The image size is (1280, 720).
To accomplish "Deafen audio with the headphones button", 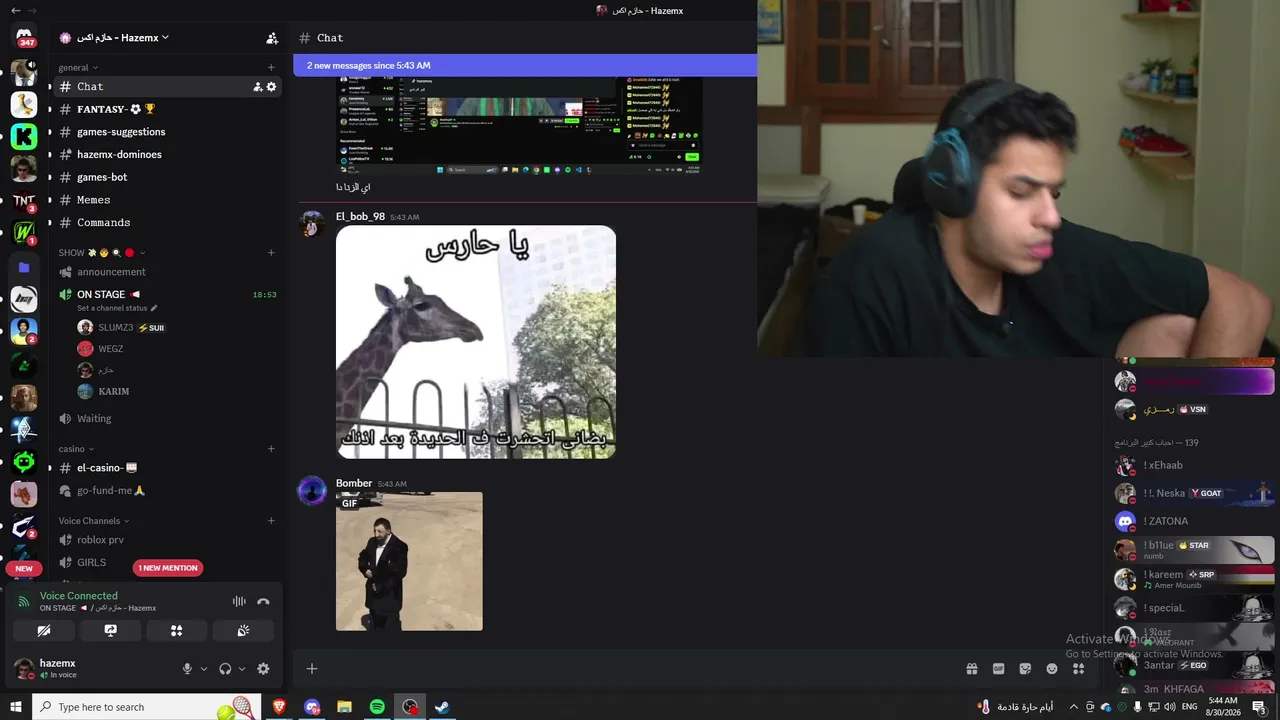I will pyautogui.click(x=225, y=669).
